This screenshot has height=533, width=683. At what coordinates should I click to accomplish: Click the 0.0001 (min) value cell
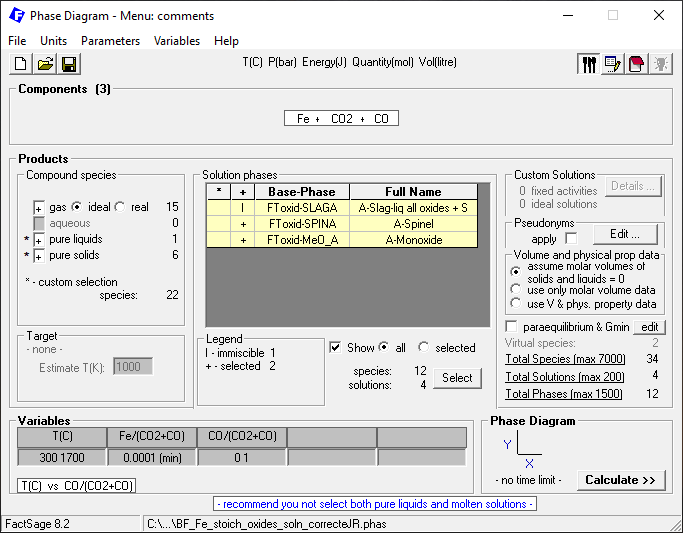click(x=152, y=458)
